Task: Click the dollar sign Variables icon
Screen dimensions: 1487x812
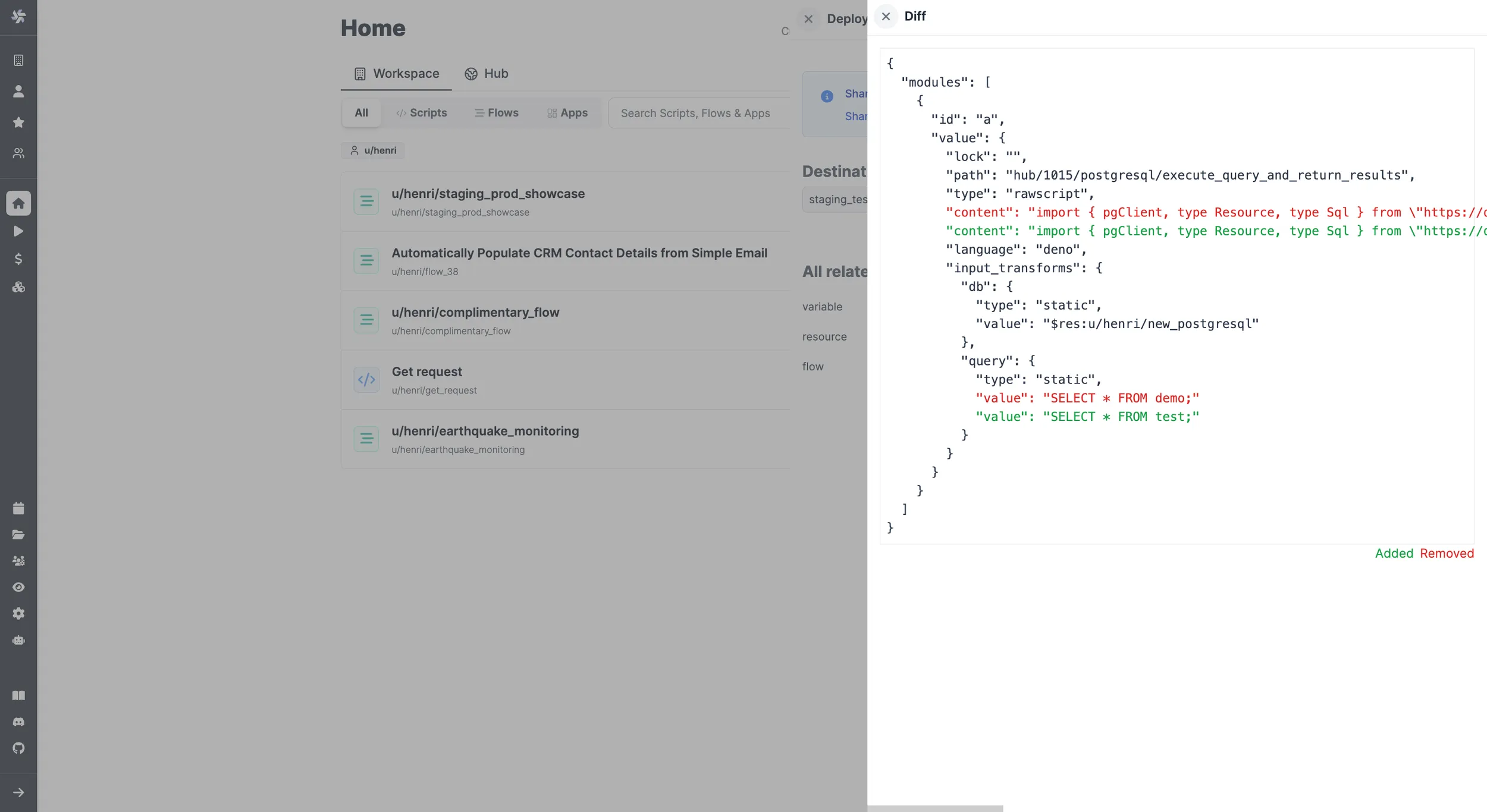Action: point(18,259)
